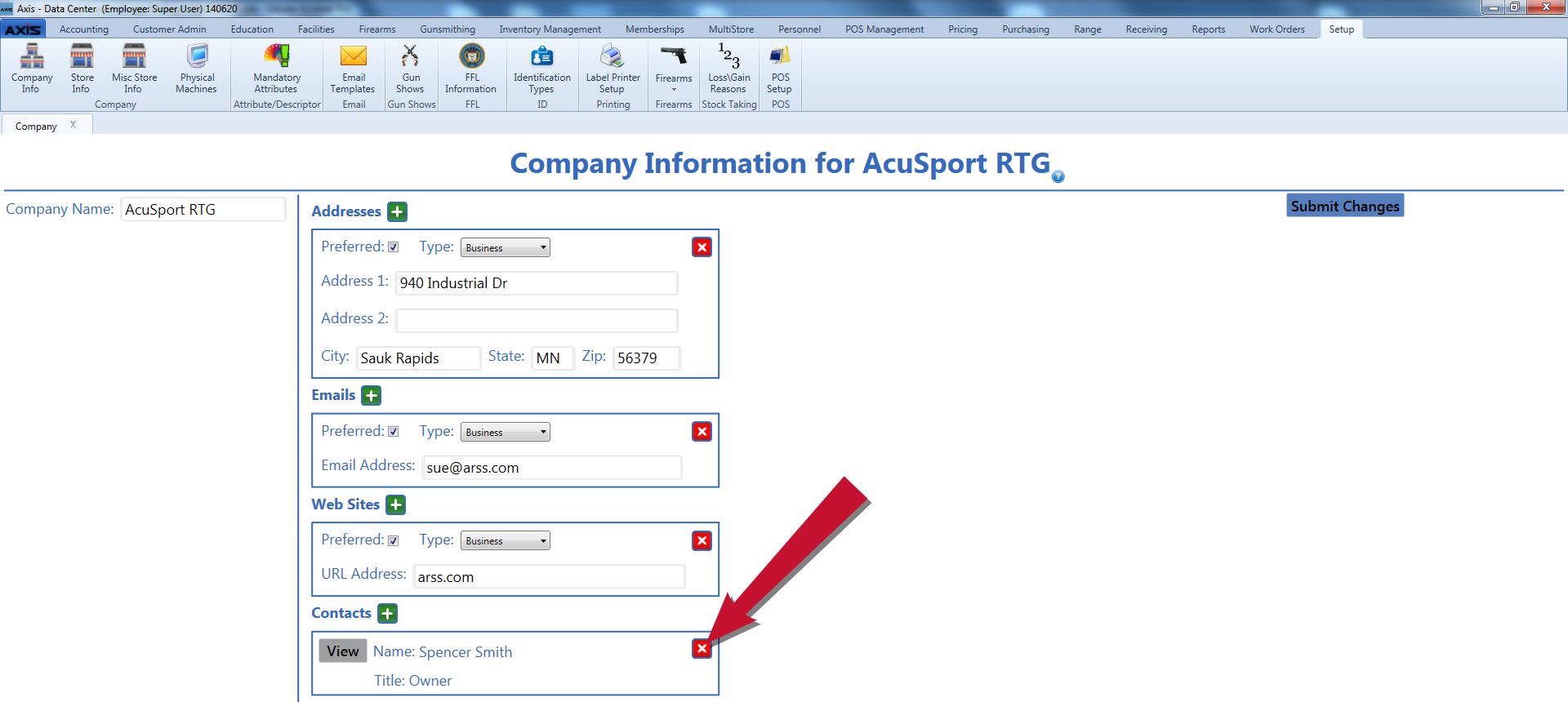Add a new web site with plus icon
Screen dimensions: 1568x702
click(x=396, y=505)
